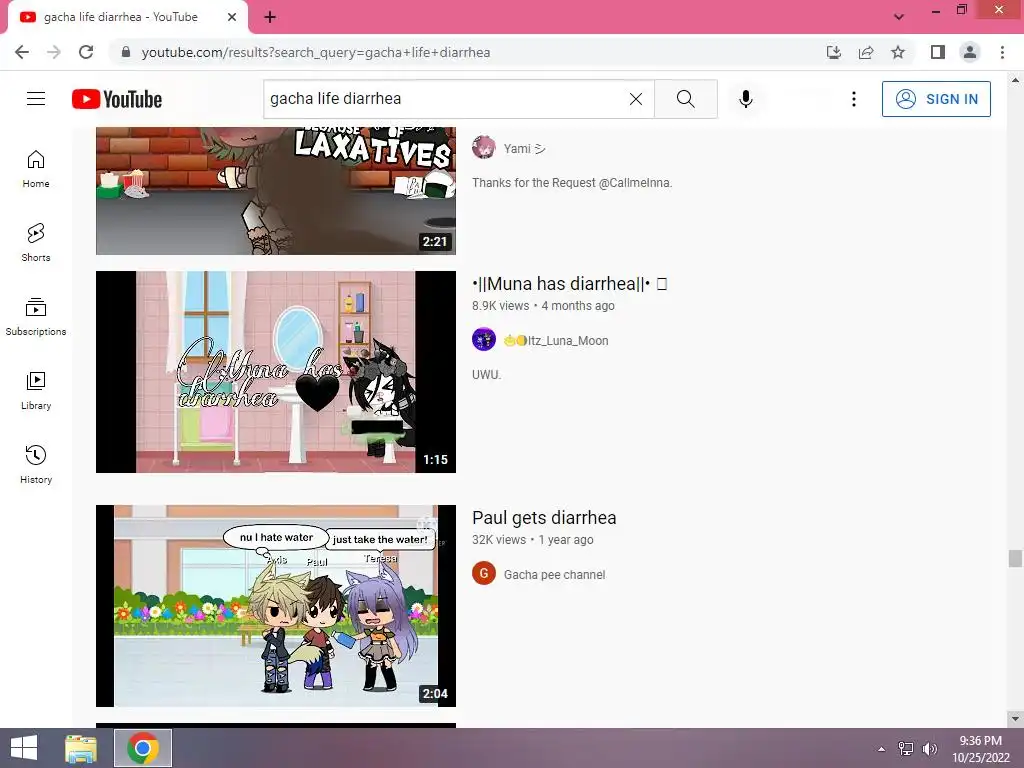
Task: Reload the page
Action: [x=86, y=52]
